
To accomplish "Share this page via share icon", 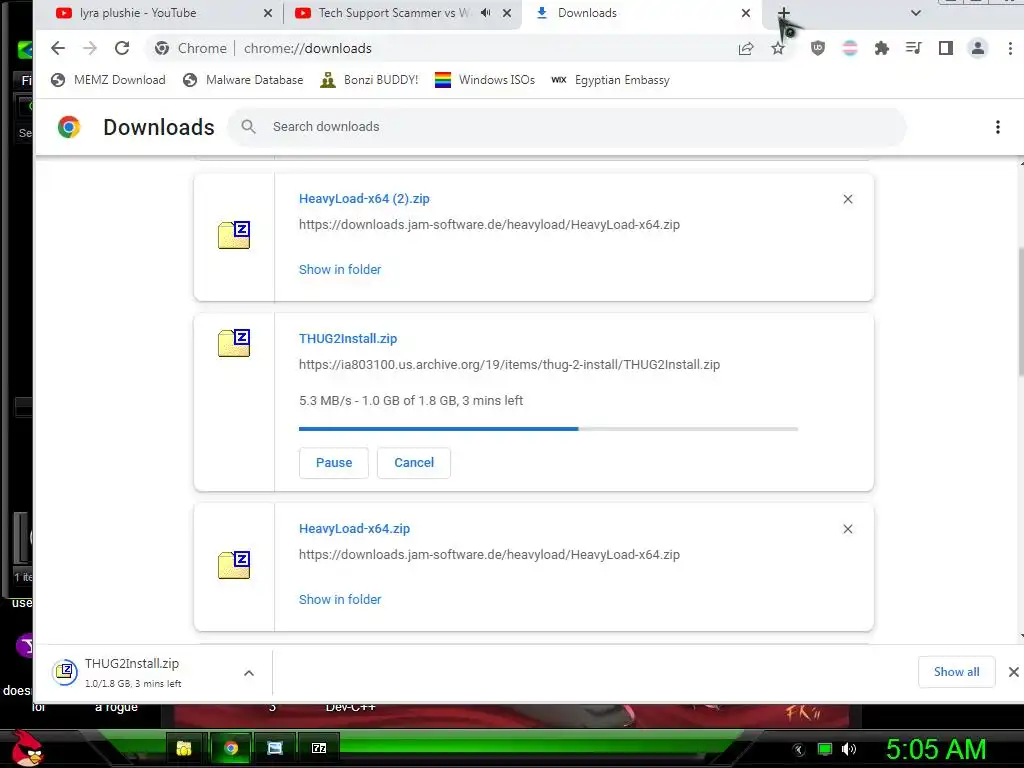I will [746, 48].
